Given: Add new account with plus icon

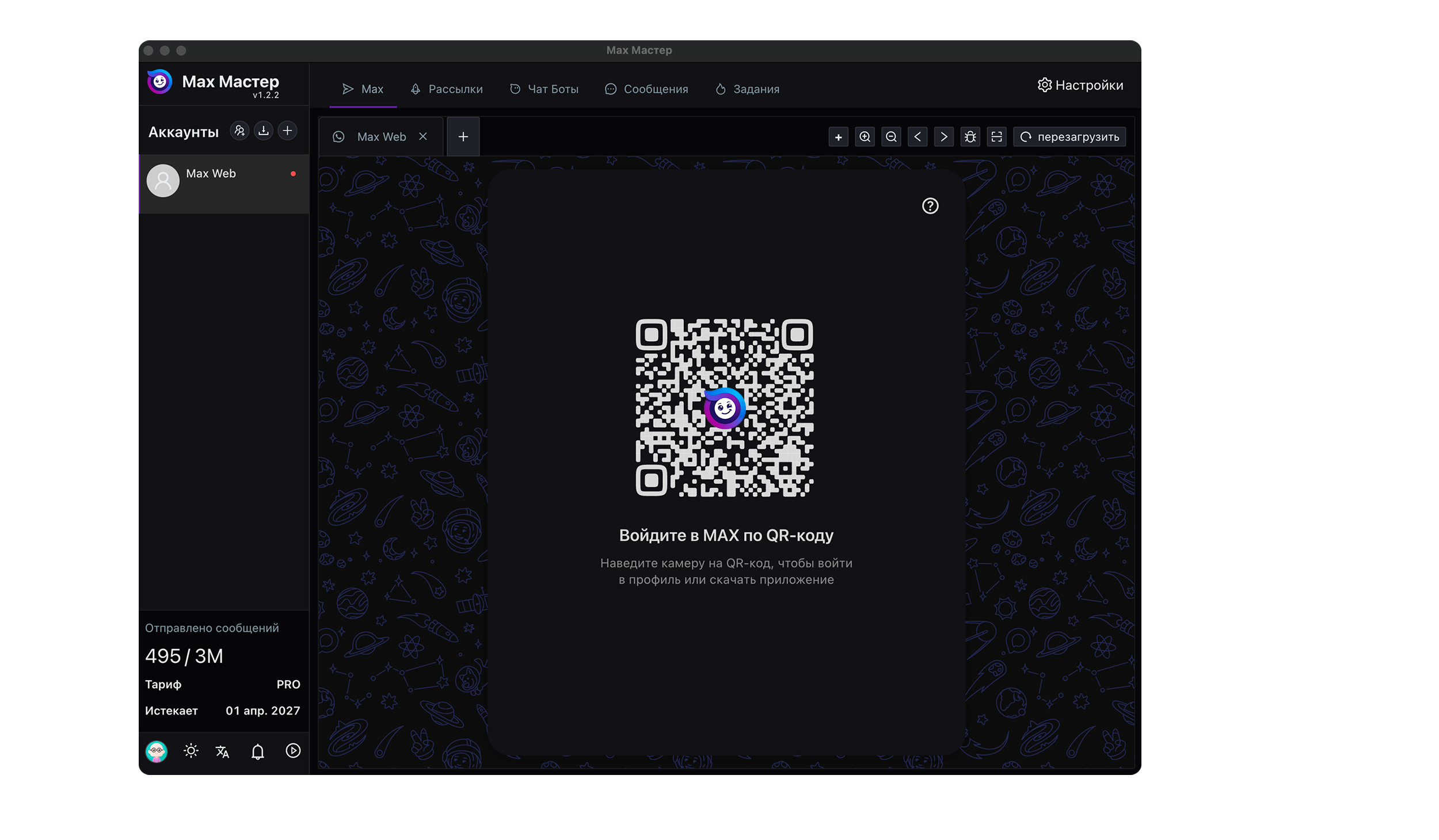Looking at the screenshot, I should point(287,131).
